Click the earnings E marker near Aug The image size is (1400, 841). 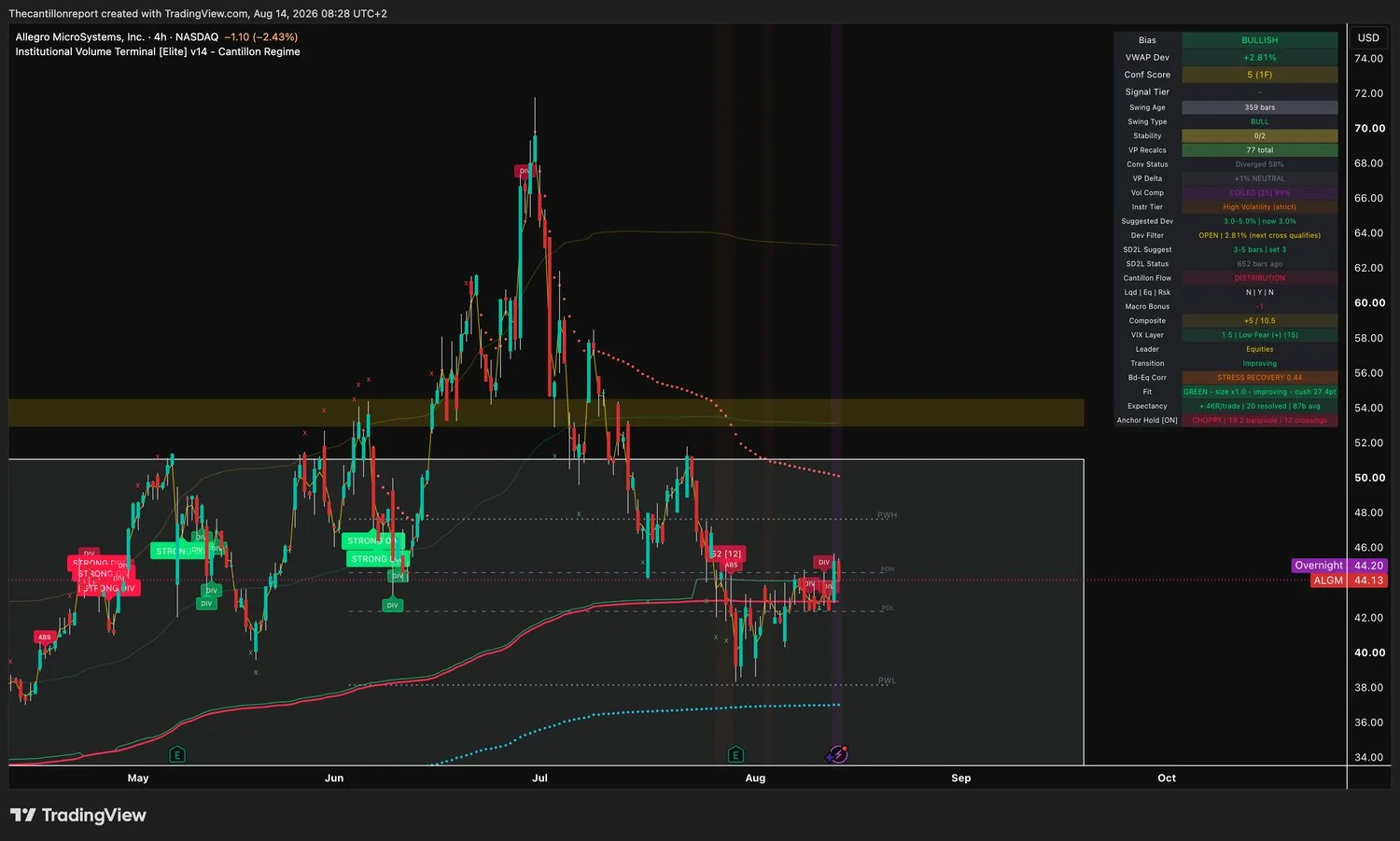pyautogui.click(x=735, y=754)
